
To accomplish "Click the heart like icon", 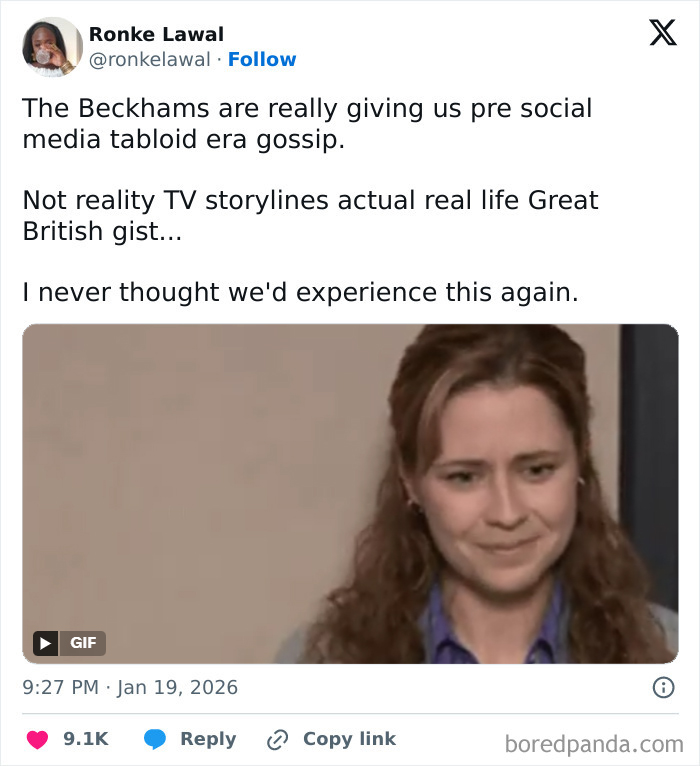I will tap(38, 739).
